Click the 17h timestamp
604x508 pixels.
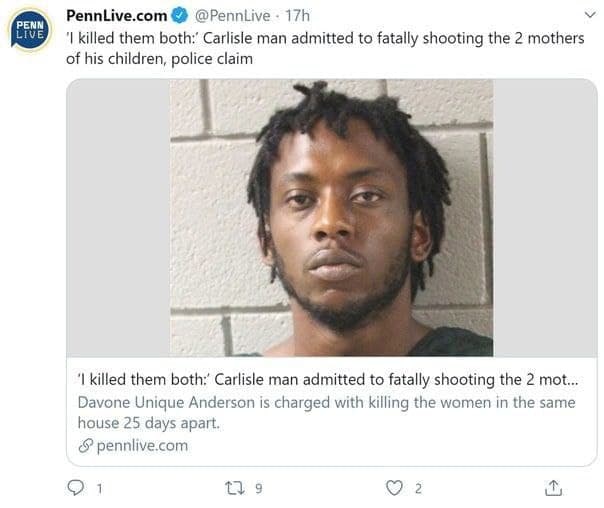(297, 16)
